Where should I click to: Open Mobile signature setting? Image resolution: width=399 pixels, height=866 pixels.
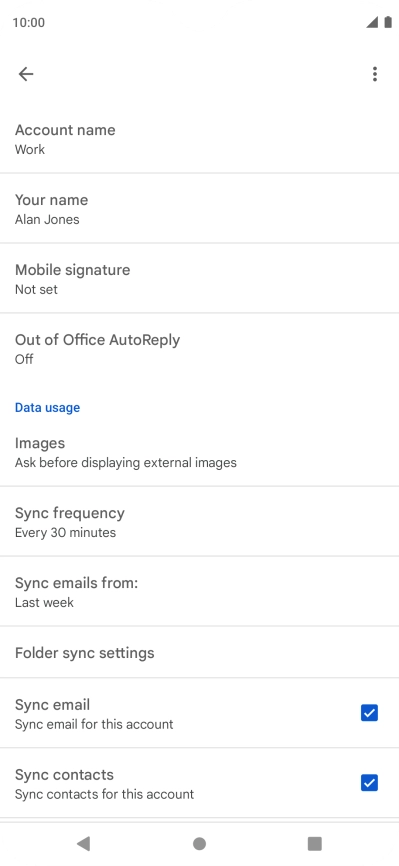(x=200, y=278)
